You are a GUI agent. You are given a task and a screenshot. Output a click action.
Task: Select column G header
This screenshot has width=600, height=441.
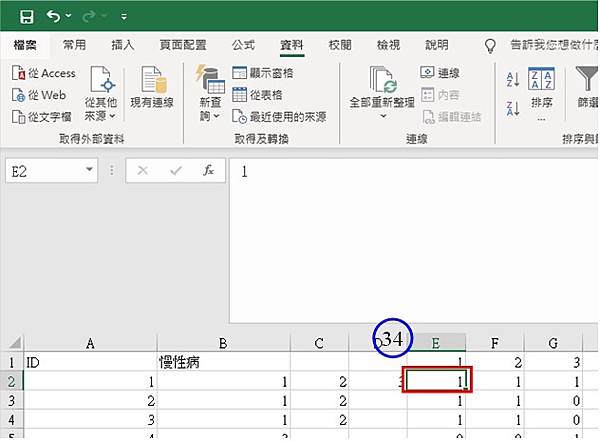coord(553,343)
